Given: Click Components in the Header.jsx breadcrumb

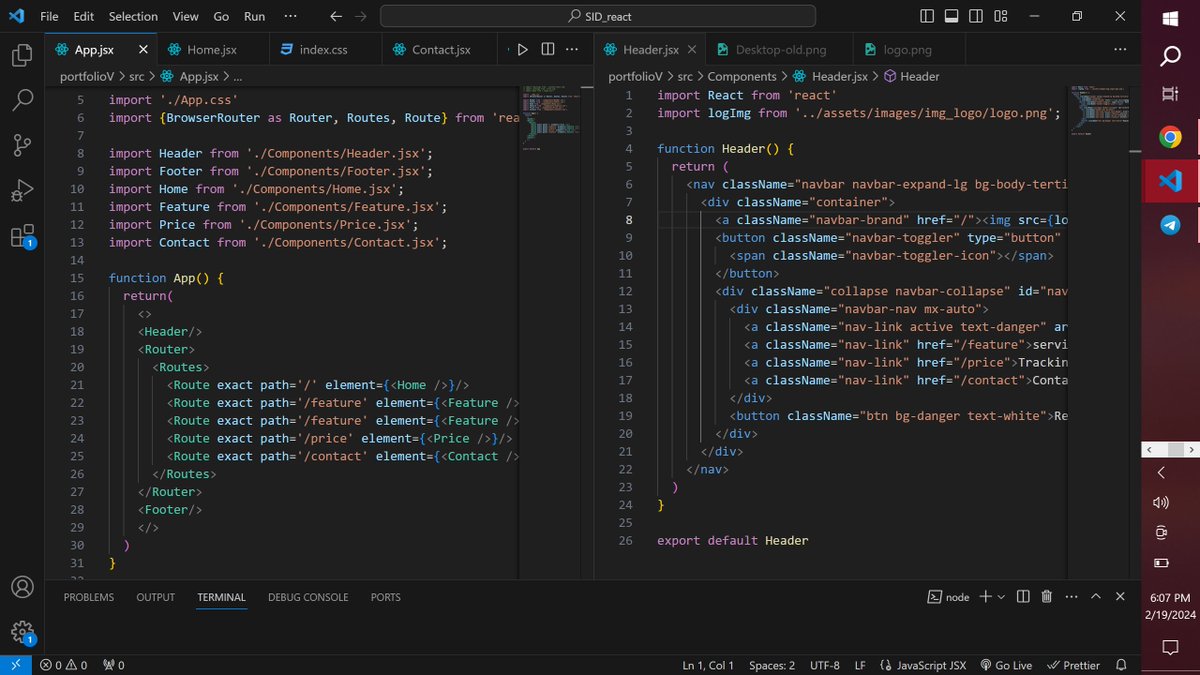Looking at the screenshot, I should pos(742,76).
